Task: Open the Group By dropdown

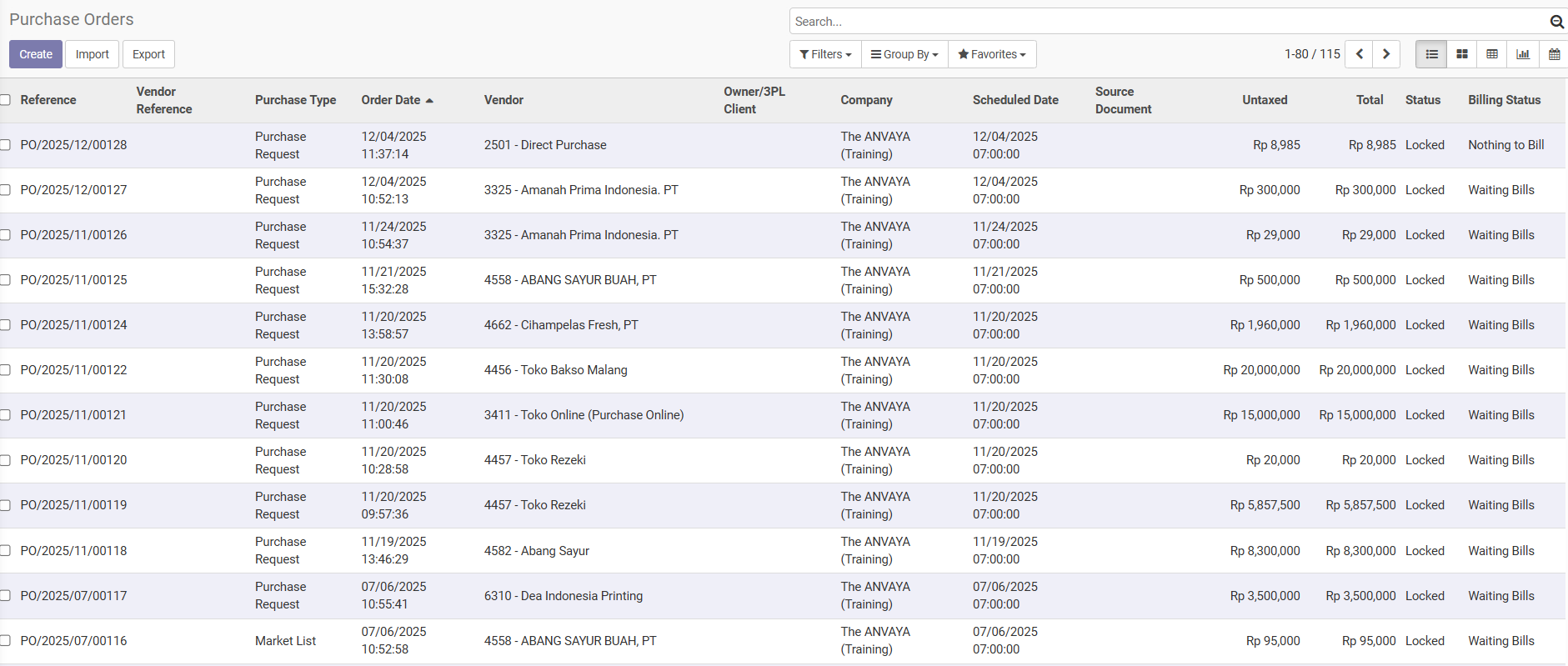Action: pos(904,54)
